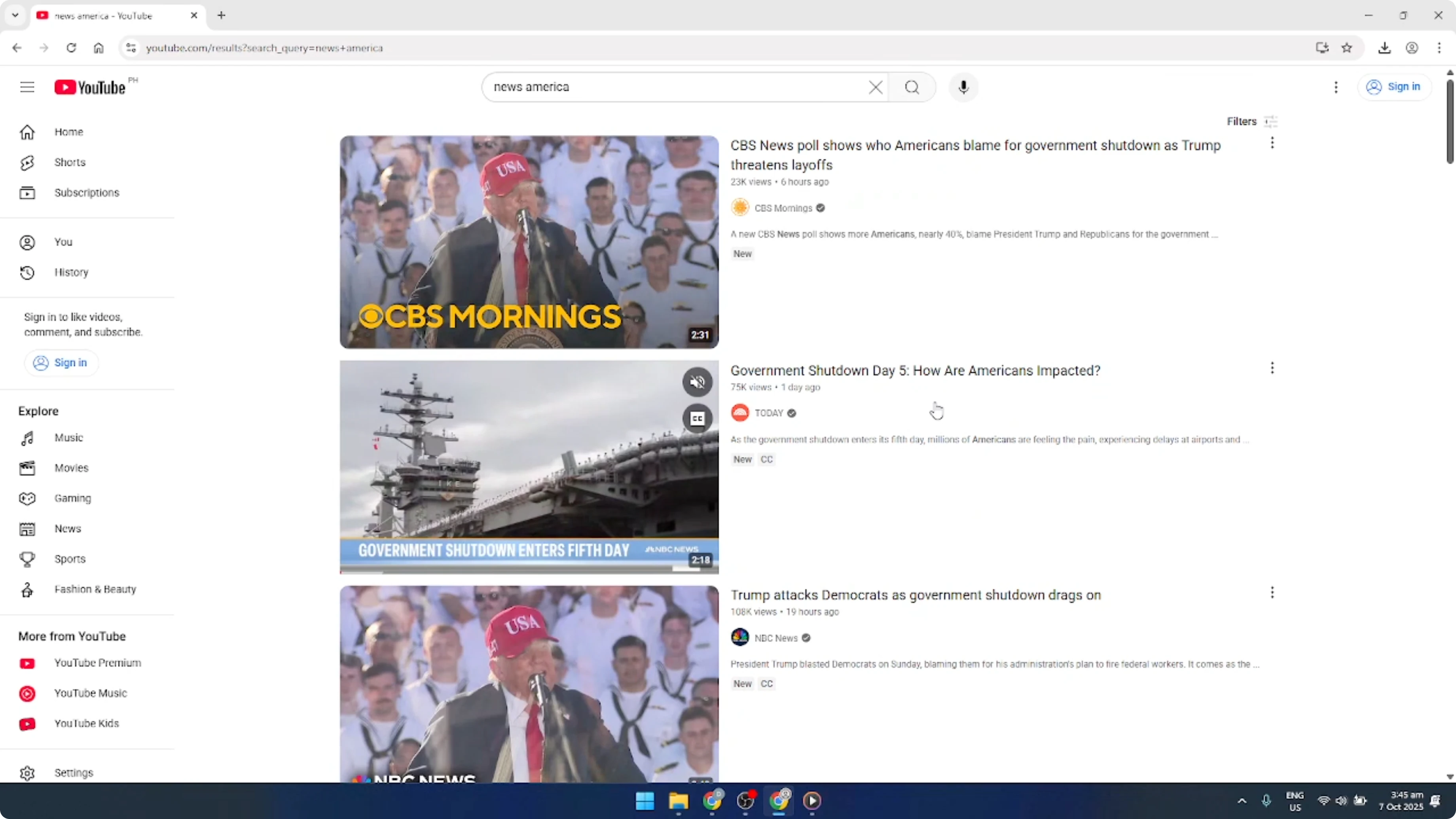Start voice search with microphone

[964, 87]
